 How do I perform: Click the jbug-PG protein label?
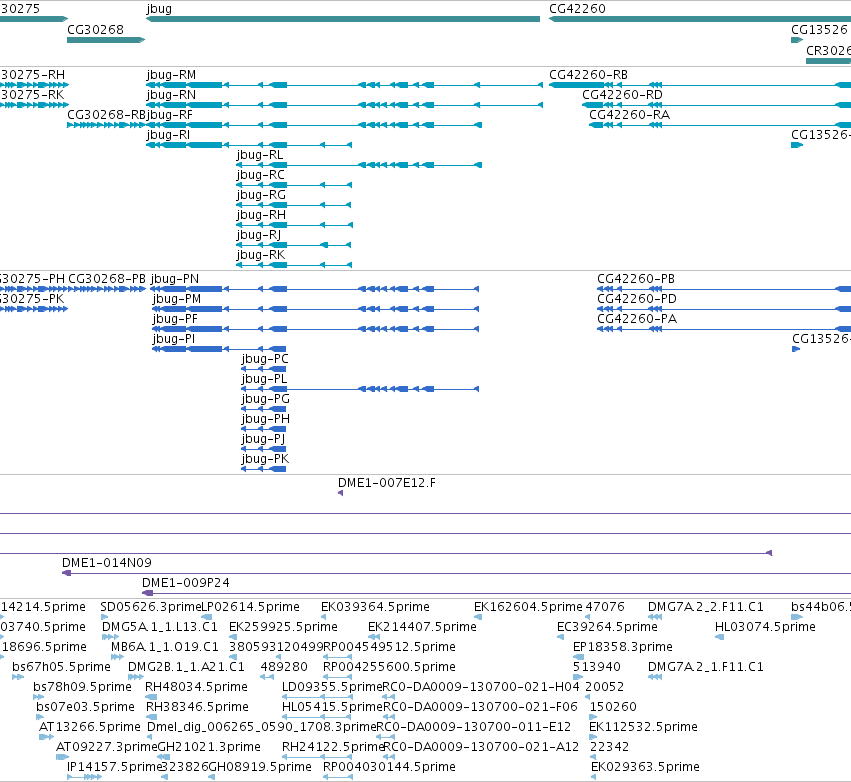[x=265, y=399]
